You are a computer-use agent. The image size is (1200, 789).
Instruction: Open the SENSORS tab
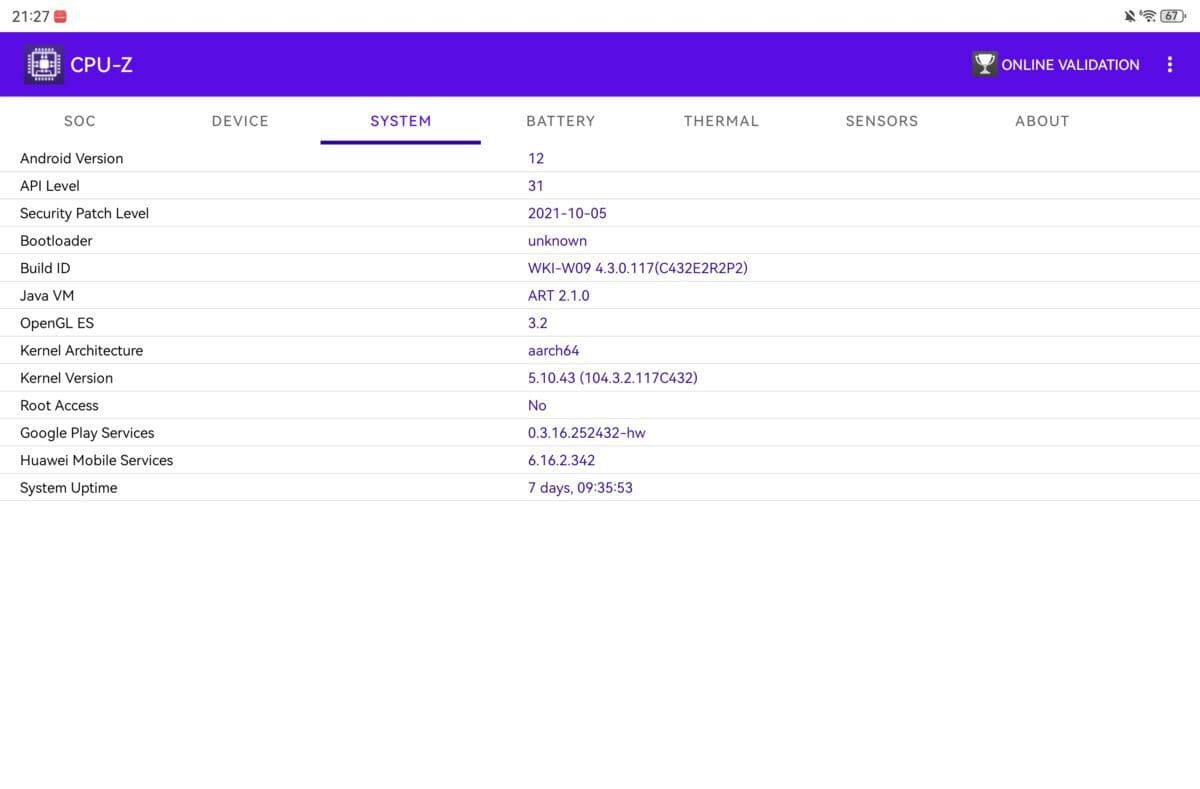click(881, 121)
